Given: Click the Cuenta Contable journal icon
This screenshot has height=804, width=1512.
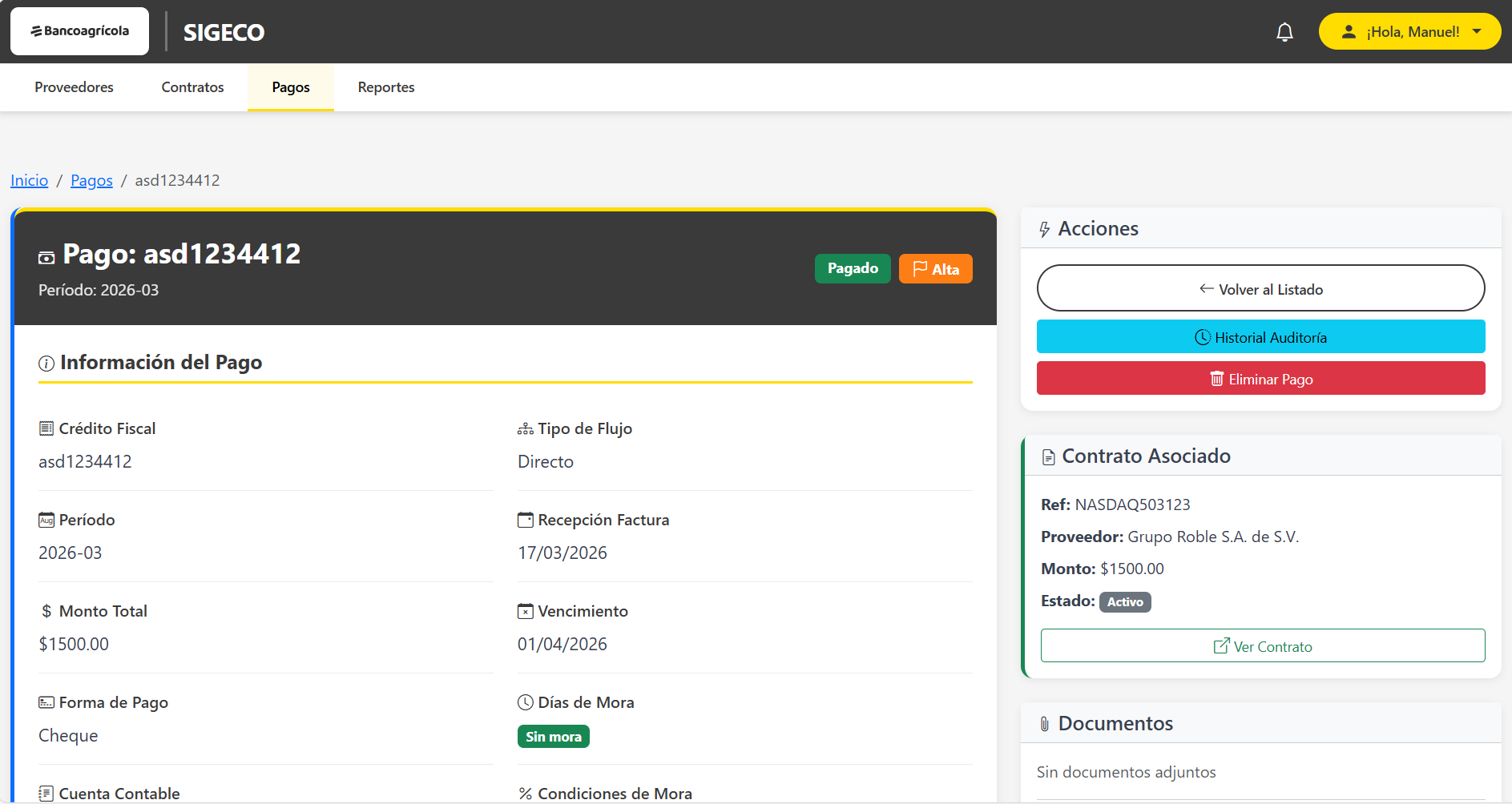Looking at the screenshot, I should coord(46,794).
